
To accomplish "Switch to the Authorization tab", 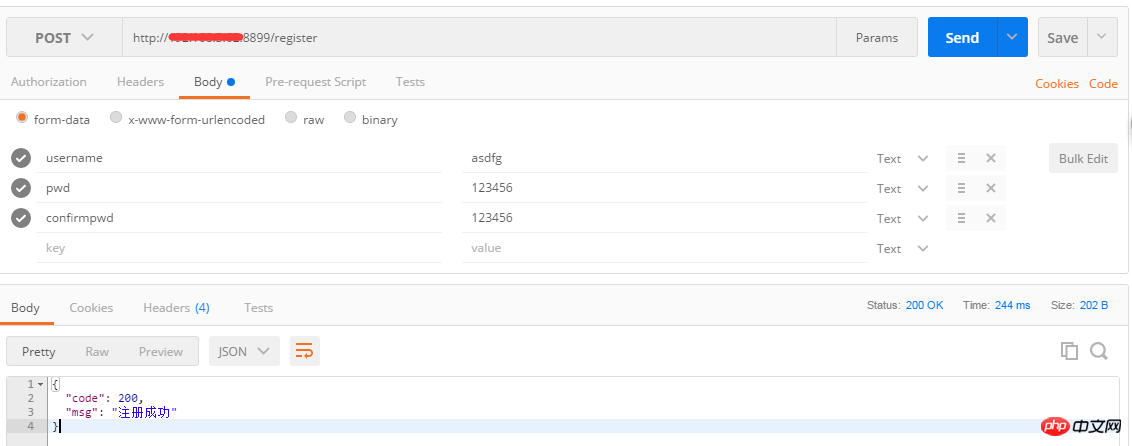I will [48, 82].
